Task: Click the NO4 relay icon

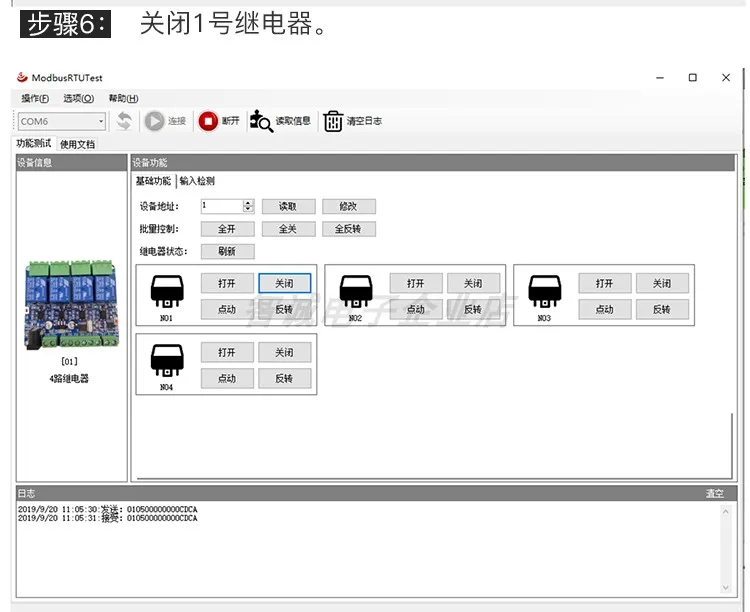Action: 167,360
